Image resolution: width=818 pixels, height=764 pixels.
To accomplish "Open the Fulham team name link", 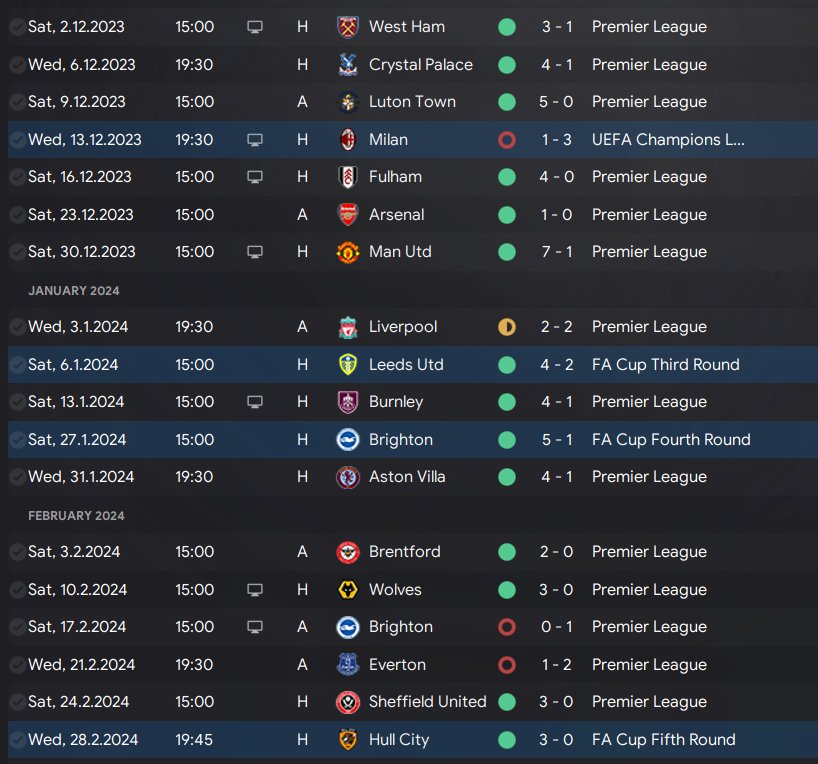I will pos(395,177).
